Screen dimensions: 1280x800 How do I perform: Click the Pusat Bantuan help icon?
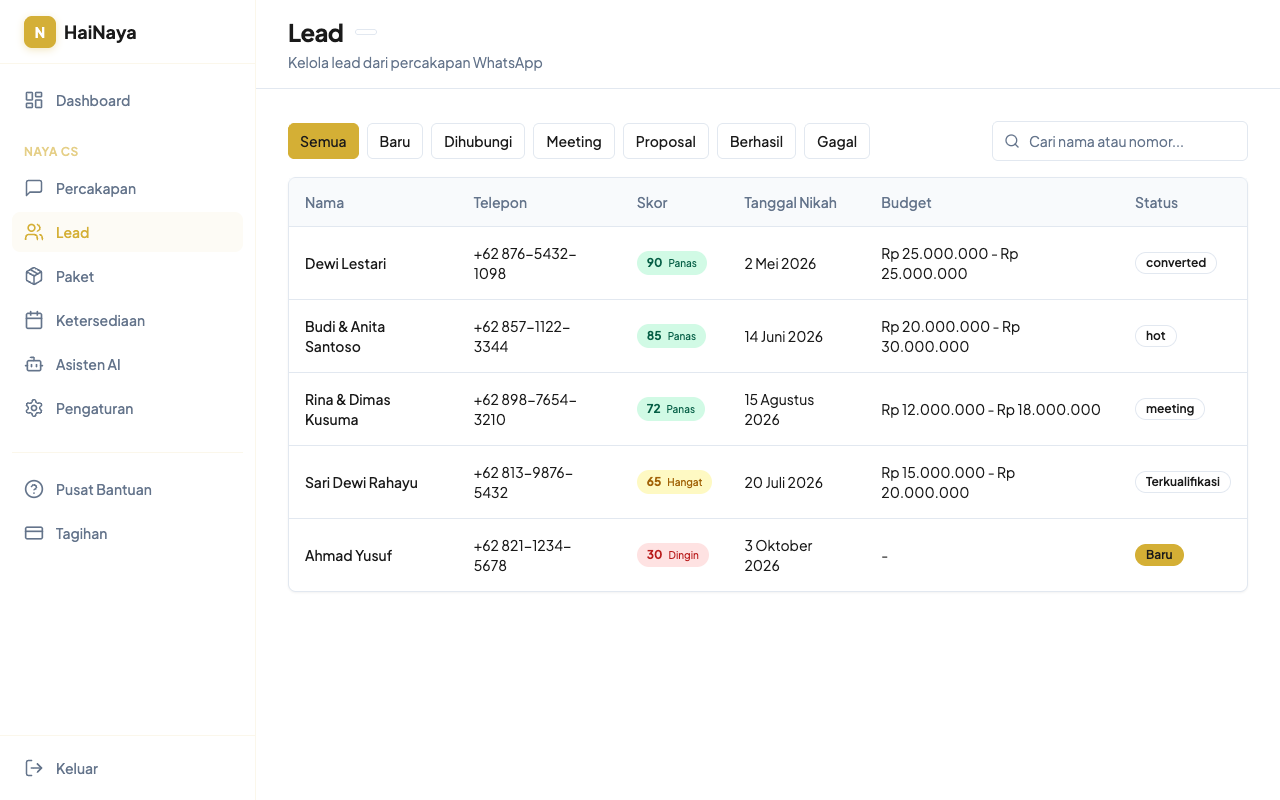[x=34, y=489]
